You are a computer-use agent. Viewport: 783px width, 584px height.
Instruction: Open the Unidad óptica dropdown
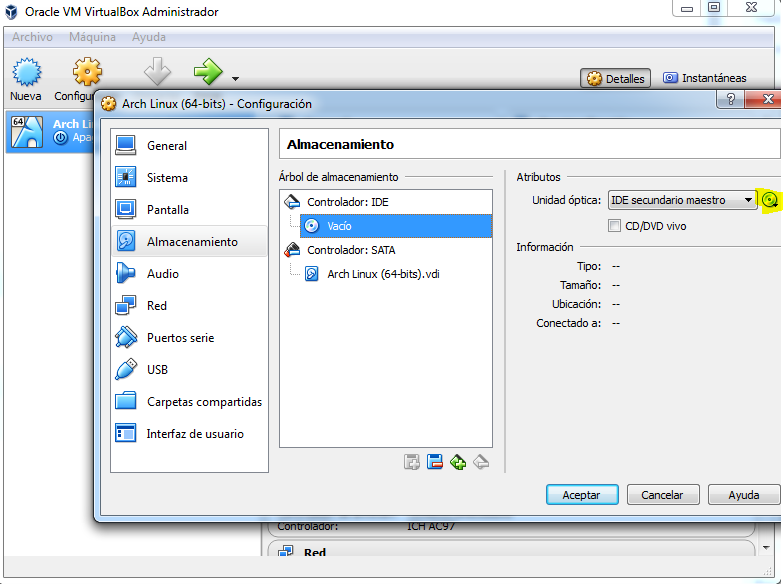point(683,200)
